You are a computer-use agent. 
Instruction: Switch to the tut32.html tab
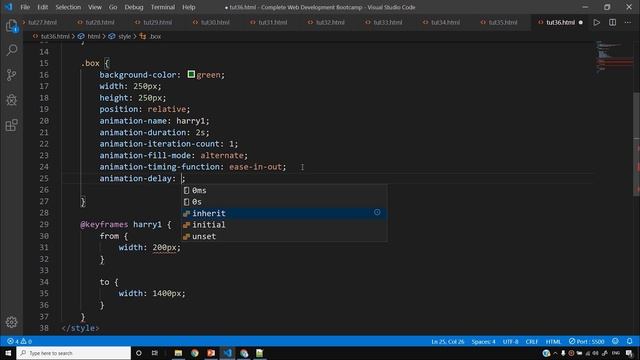(330, 22)
